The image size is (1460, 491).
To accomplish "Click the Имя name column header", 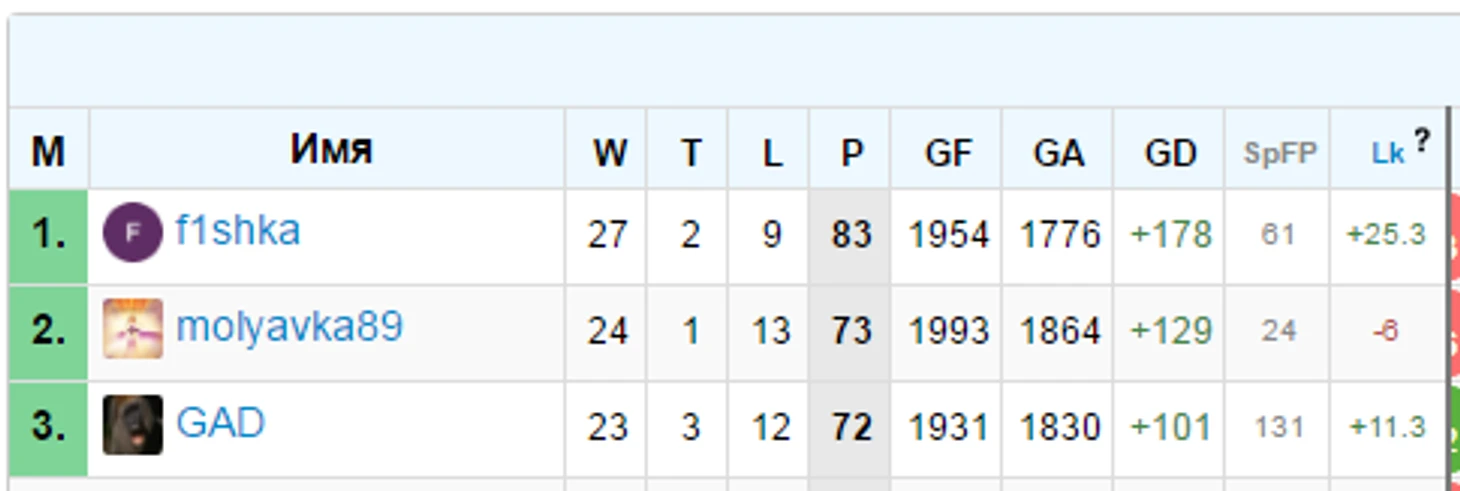I will point(331,150).
